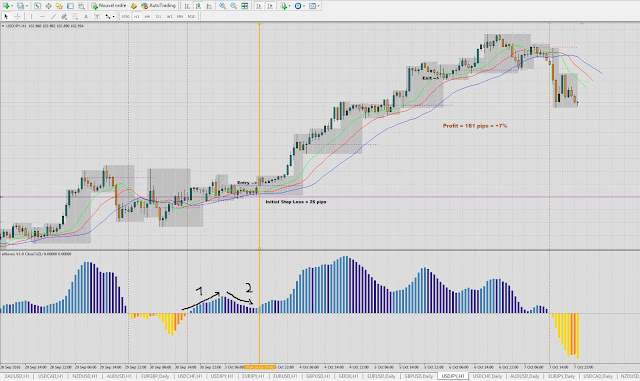Open the Periods clock icon
This screenshot has height=381, width=640.
(x=298, y=6)
